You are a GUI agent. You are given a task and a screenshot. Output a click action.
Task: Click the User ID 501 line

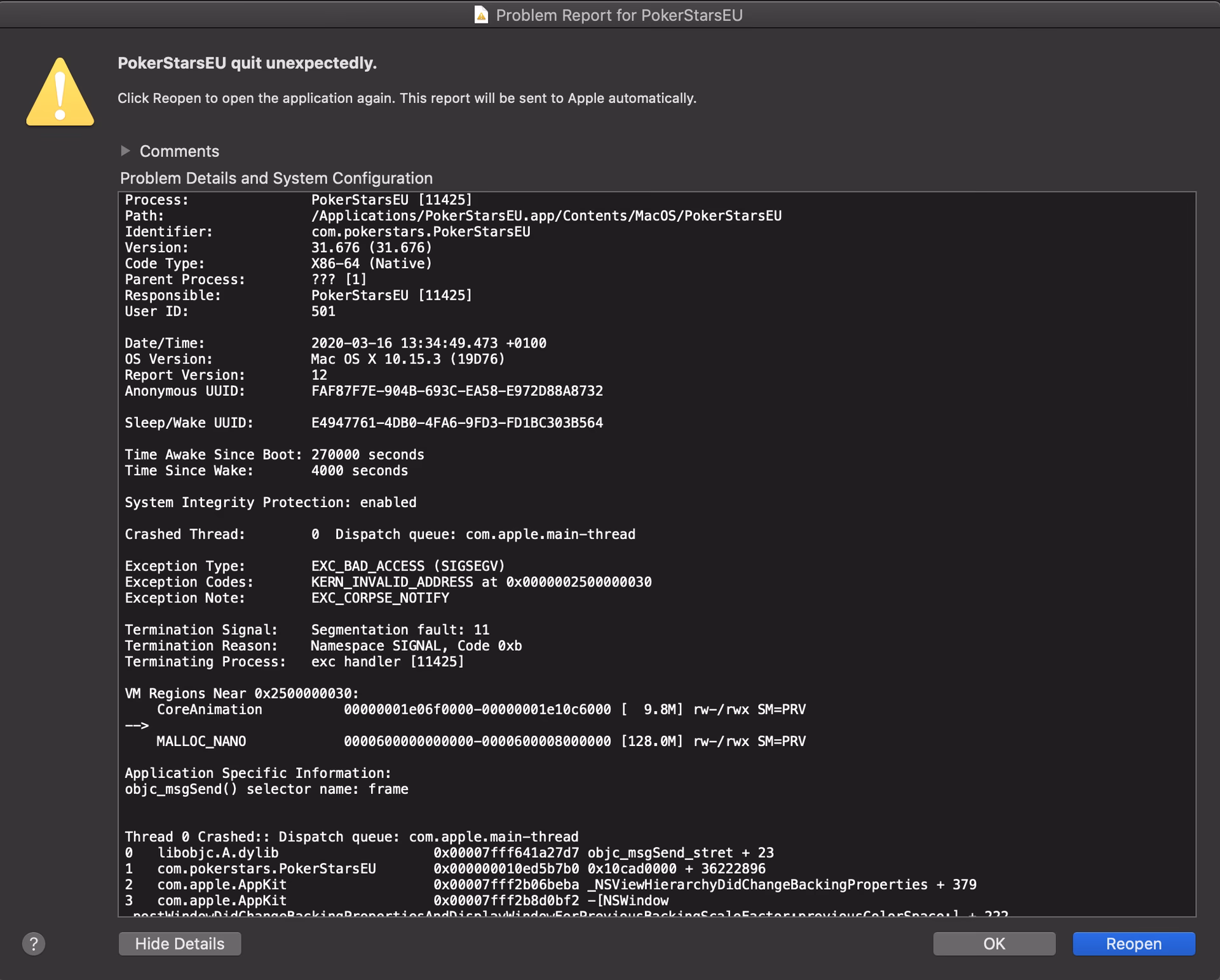coord(230,311)
